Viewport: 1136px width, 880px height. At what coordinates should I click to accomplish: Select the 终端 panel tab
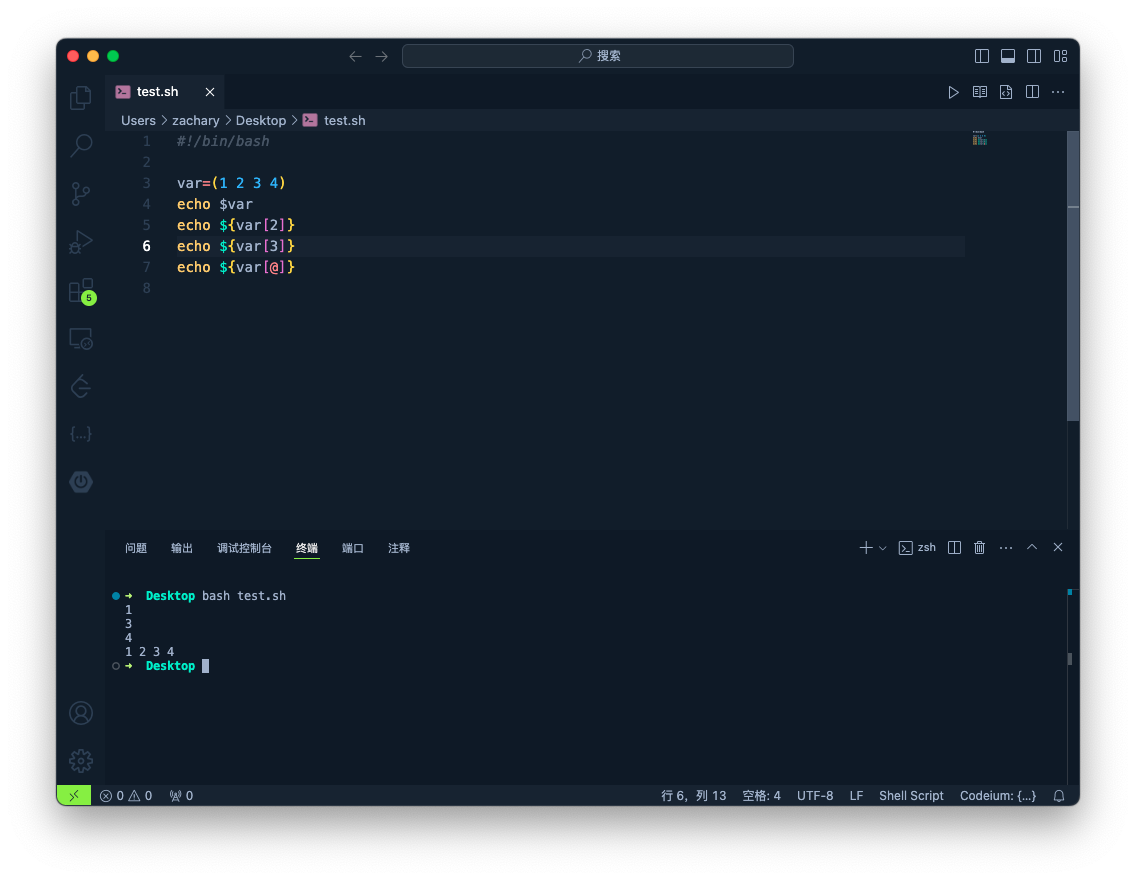coord(306,548)
